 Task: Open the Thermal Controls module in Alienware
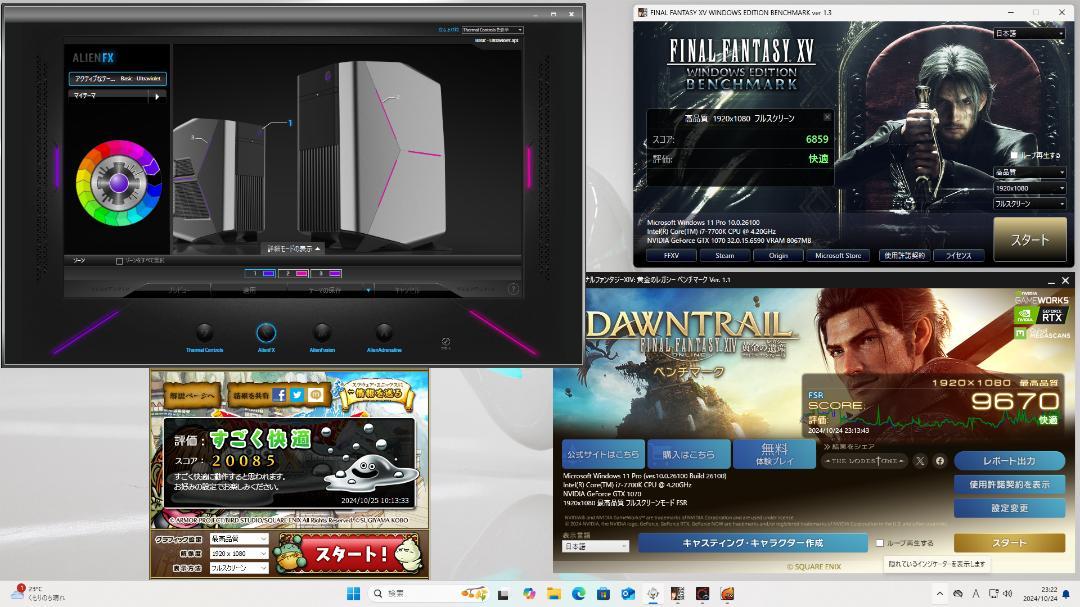205,333
